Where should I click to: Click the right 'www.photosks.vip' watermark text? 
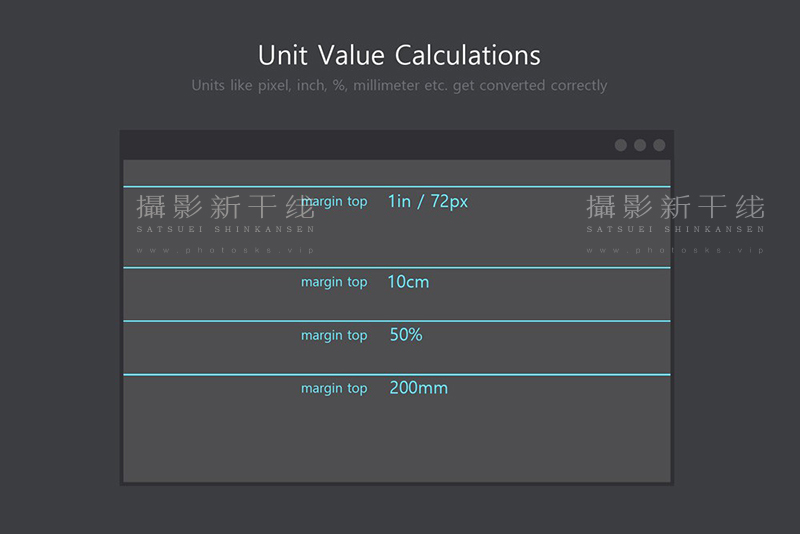676,250
